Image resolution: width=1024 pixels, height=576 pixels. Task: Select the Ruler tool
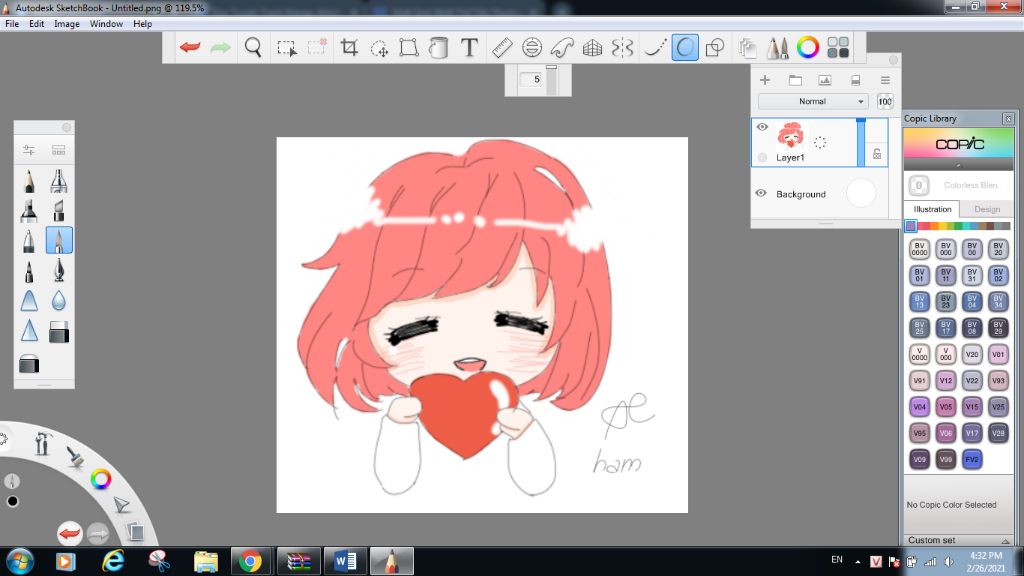pos(502,47)
